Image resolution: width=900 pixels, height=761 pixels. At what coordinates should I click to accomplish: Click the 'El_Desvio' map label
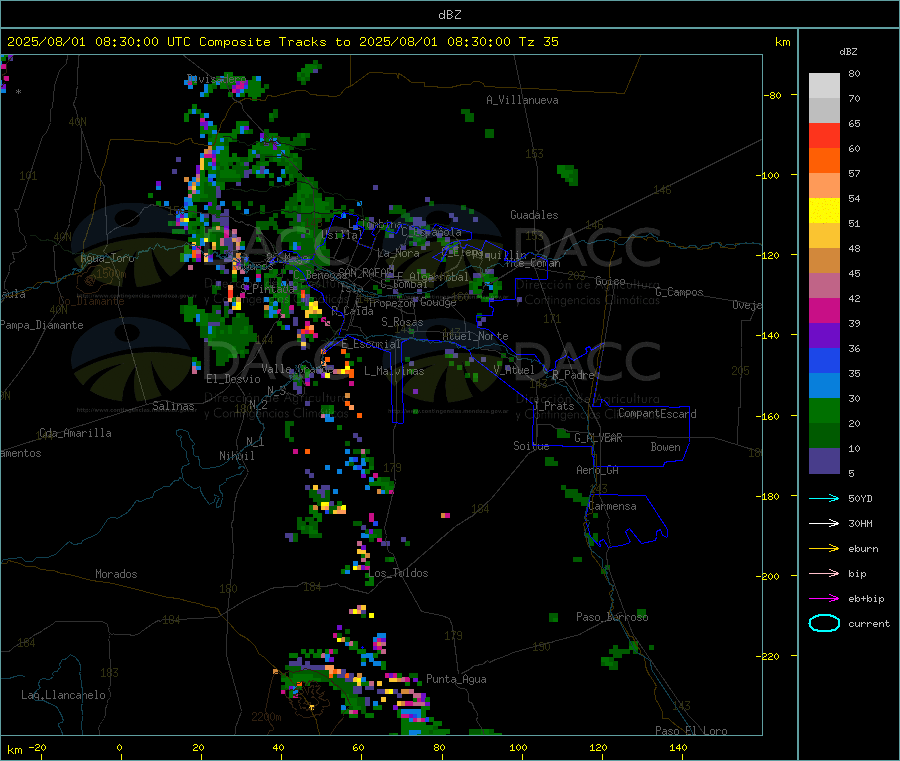pyautogui.click(x=233, y=379)
